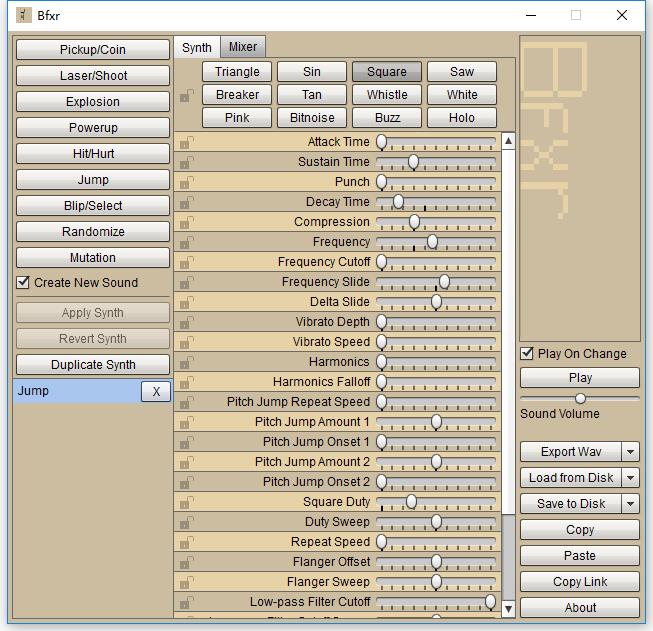Toggle the lock icon for Frequency Slide
Image resolution: width=653 pixels, height=631 pixels.
tap(187, 282)
